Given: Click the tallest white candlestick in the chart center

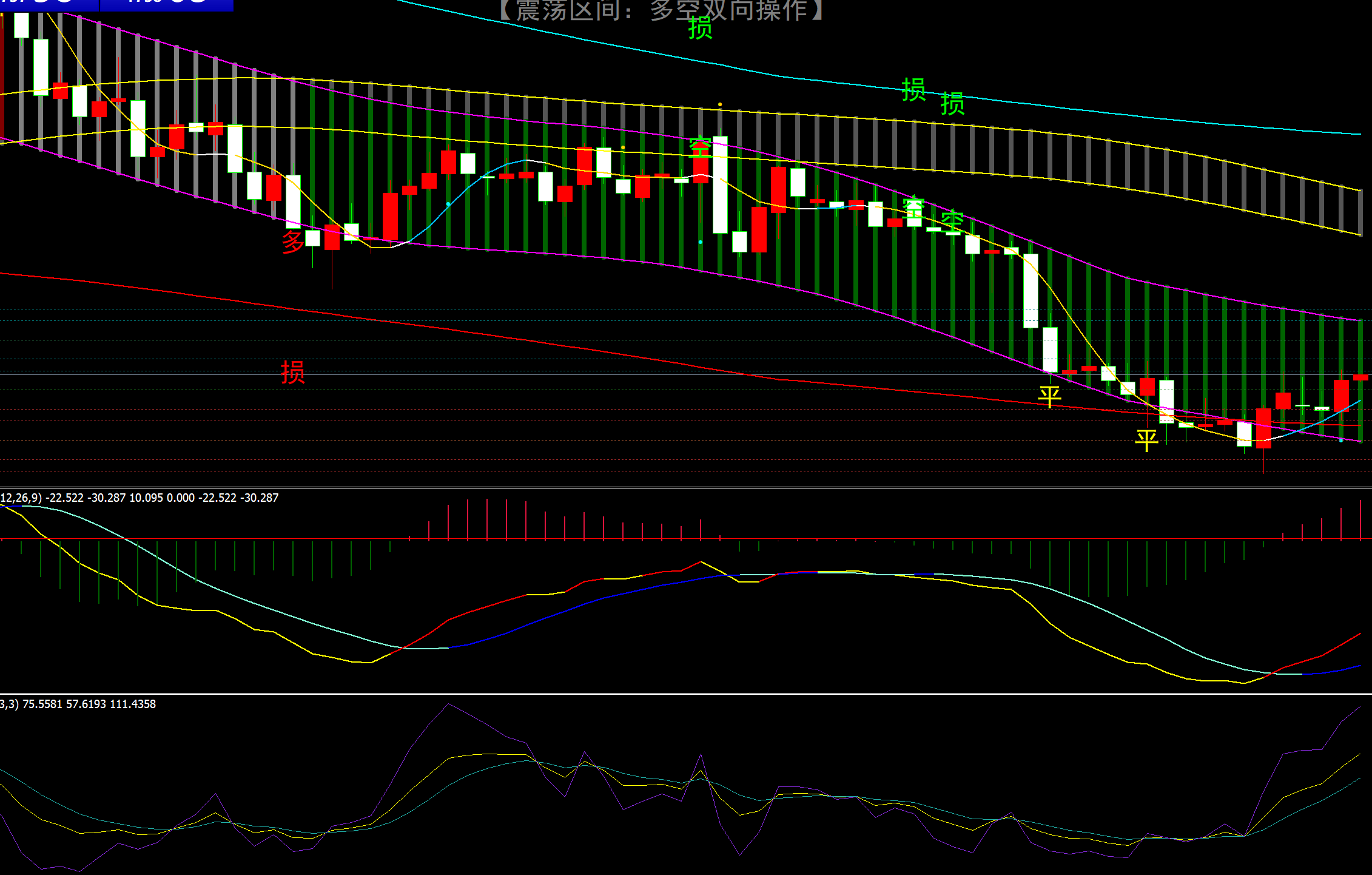Looking at the screenshot, I should (x=720, y=185).
